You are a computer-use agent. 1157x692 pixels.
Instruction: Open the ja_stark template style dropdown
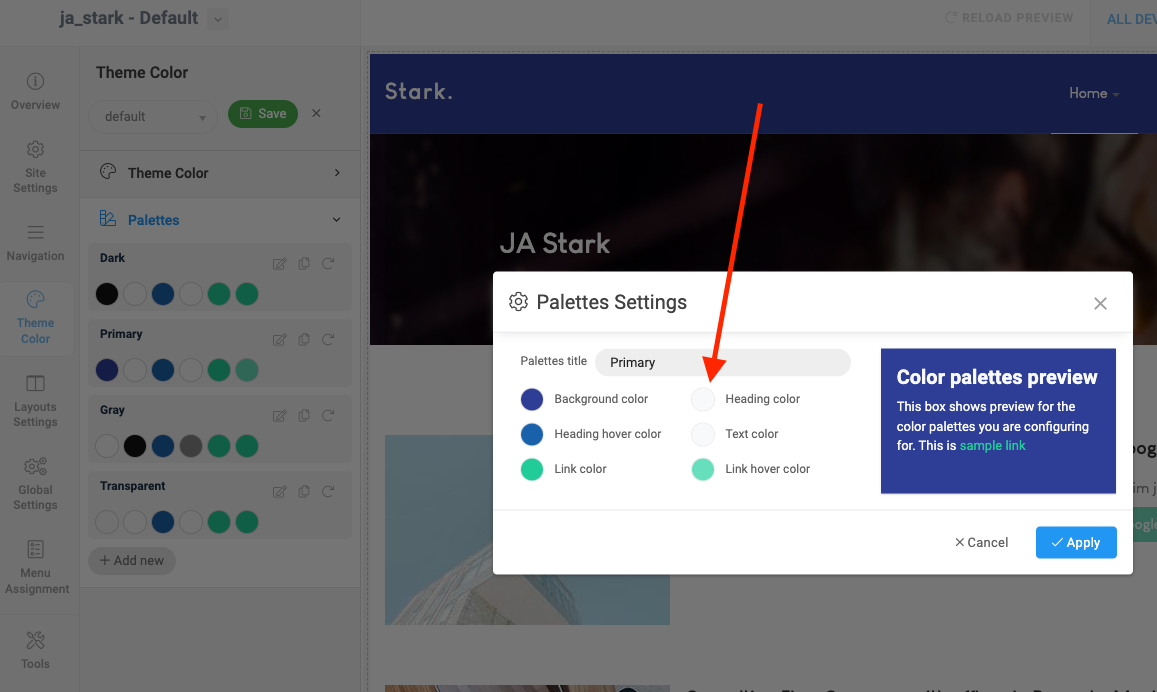(x=218, y=19)
